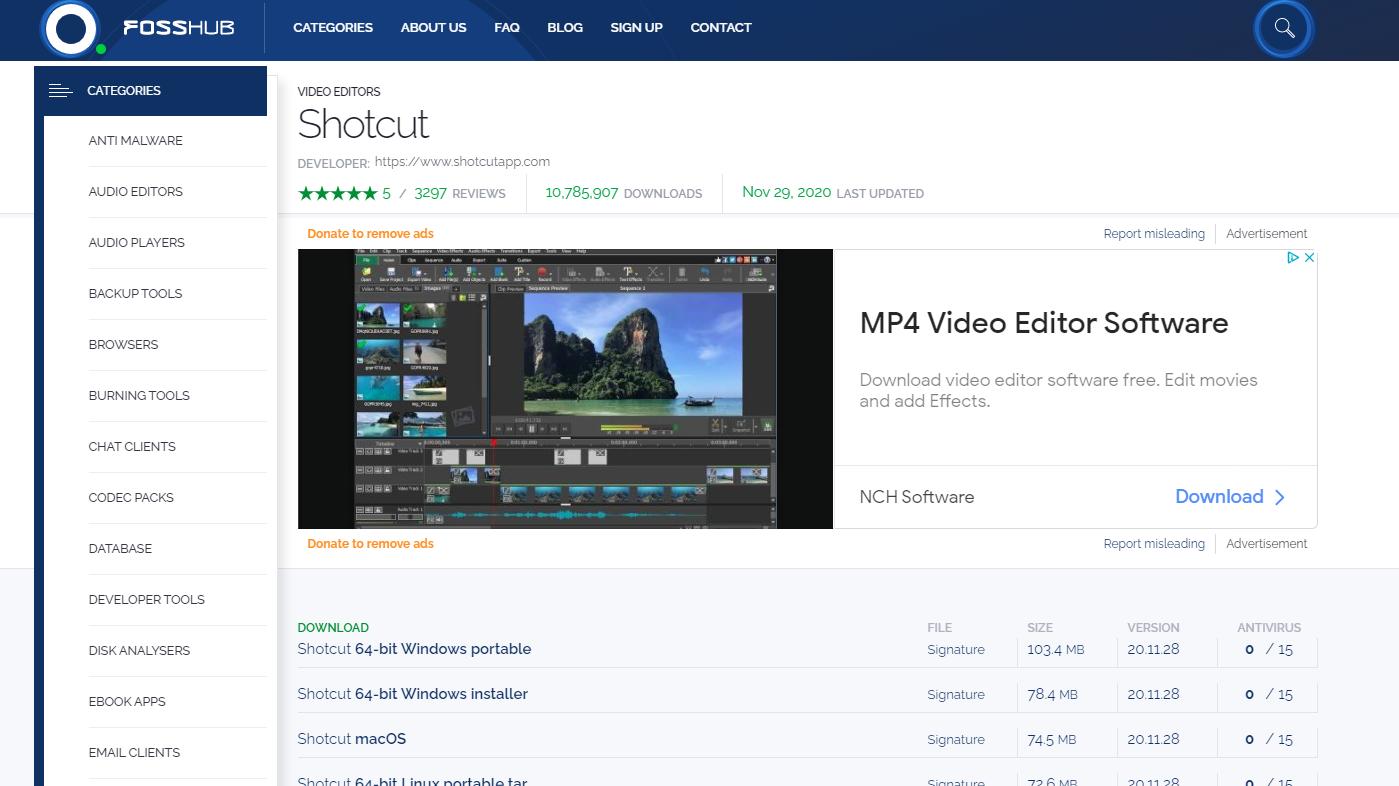This screenshot has width=1399, height=786.
Task: Click the five-star rating icons
Action: point(338,193)
